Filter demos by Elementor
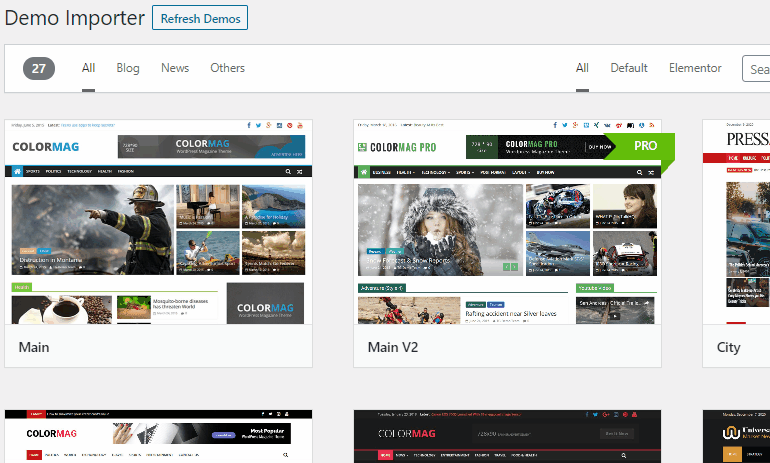 [695, 68]
